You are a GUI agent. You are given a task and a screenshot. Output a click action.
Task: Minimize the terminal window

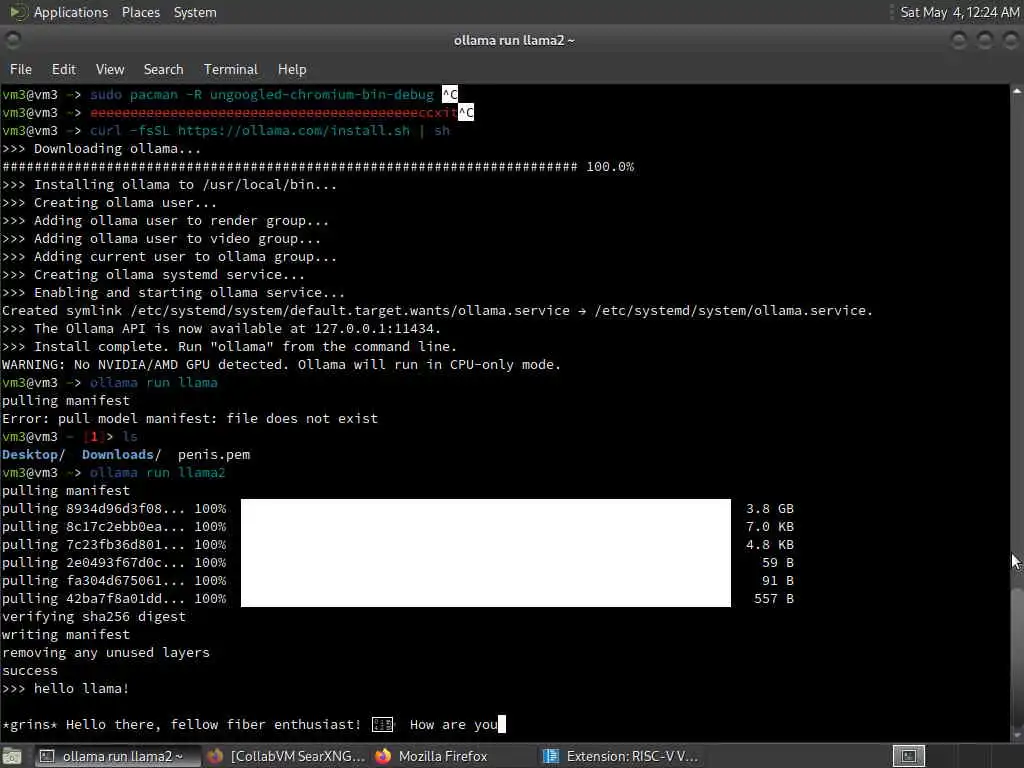[959, 40]
